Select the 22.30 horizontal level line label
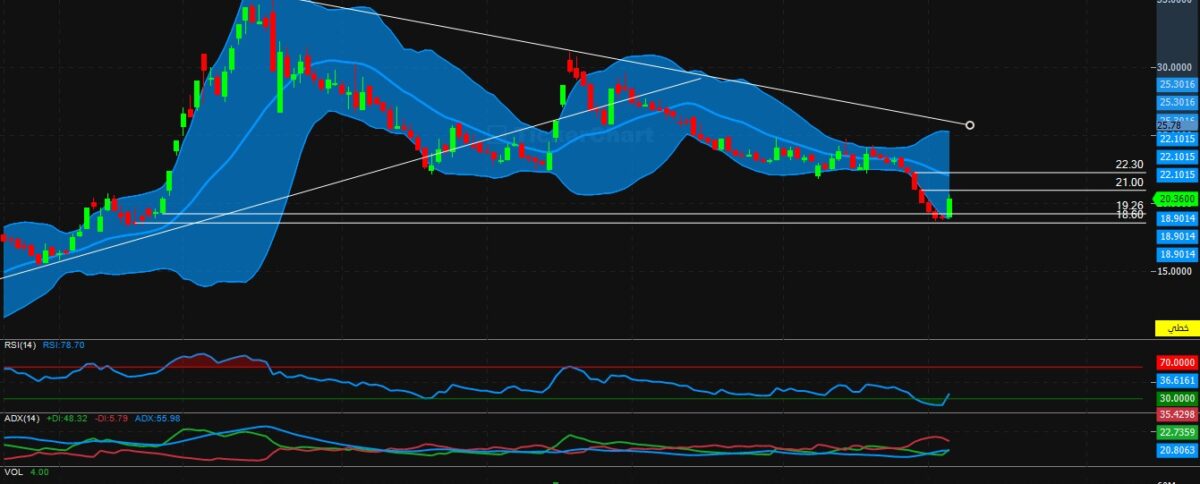Image resolution: width=1200 pixels, height=484 pixels. tap(1129, 165)
